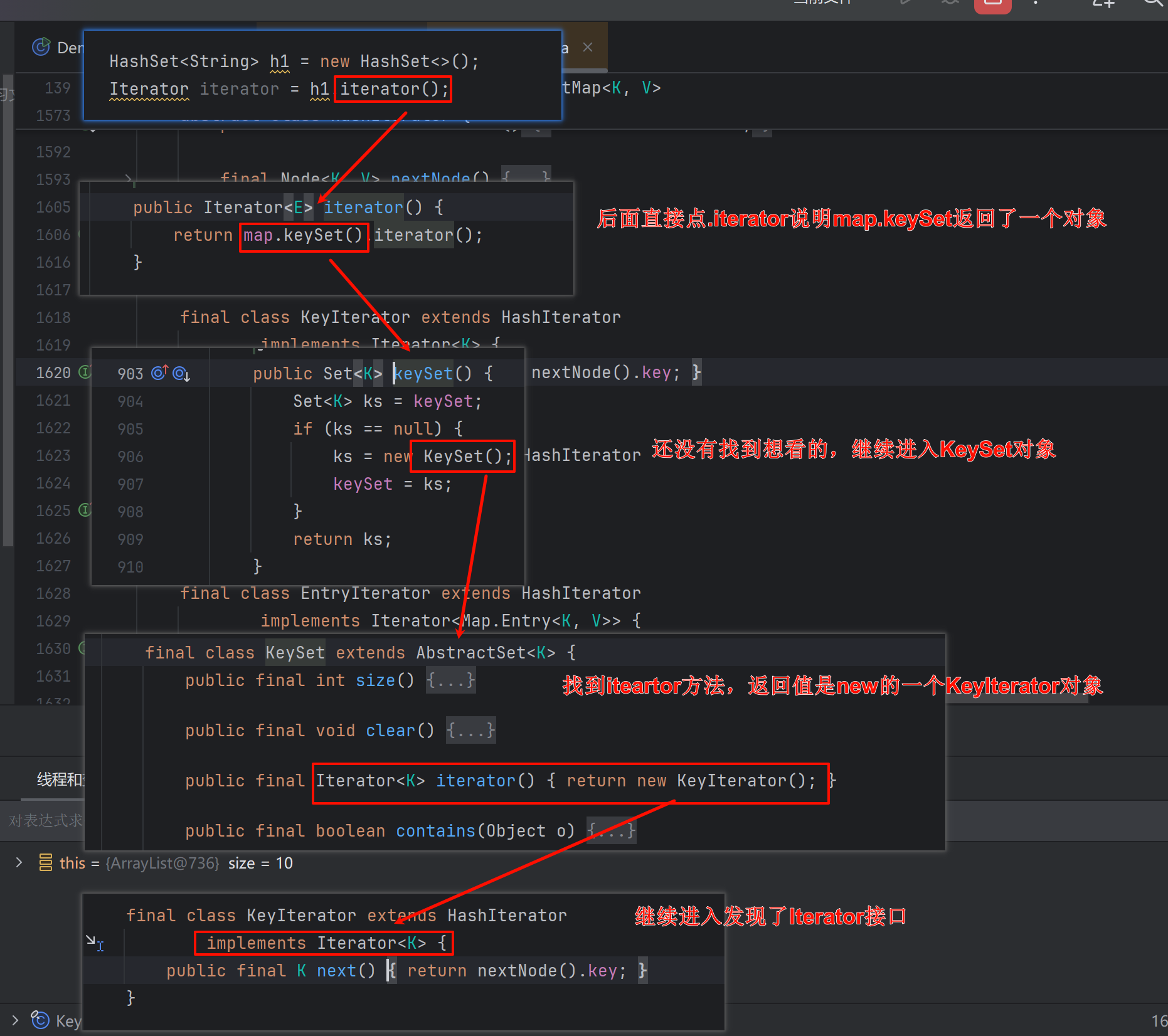Expand the 'this' ArrayList variable node
1168x1036 pixels.
[x=19, y=863]
